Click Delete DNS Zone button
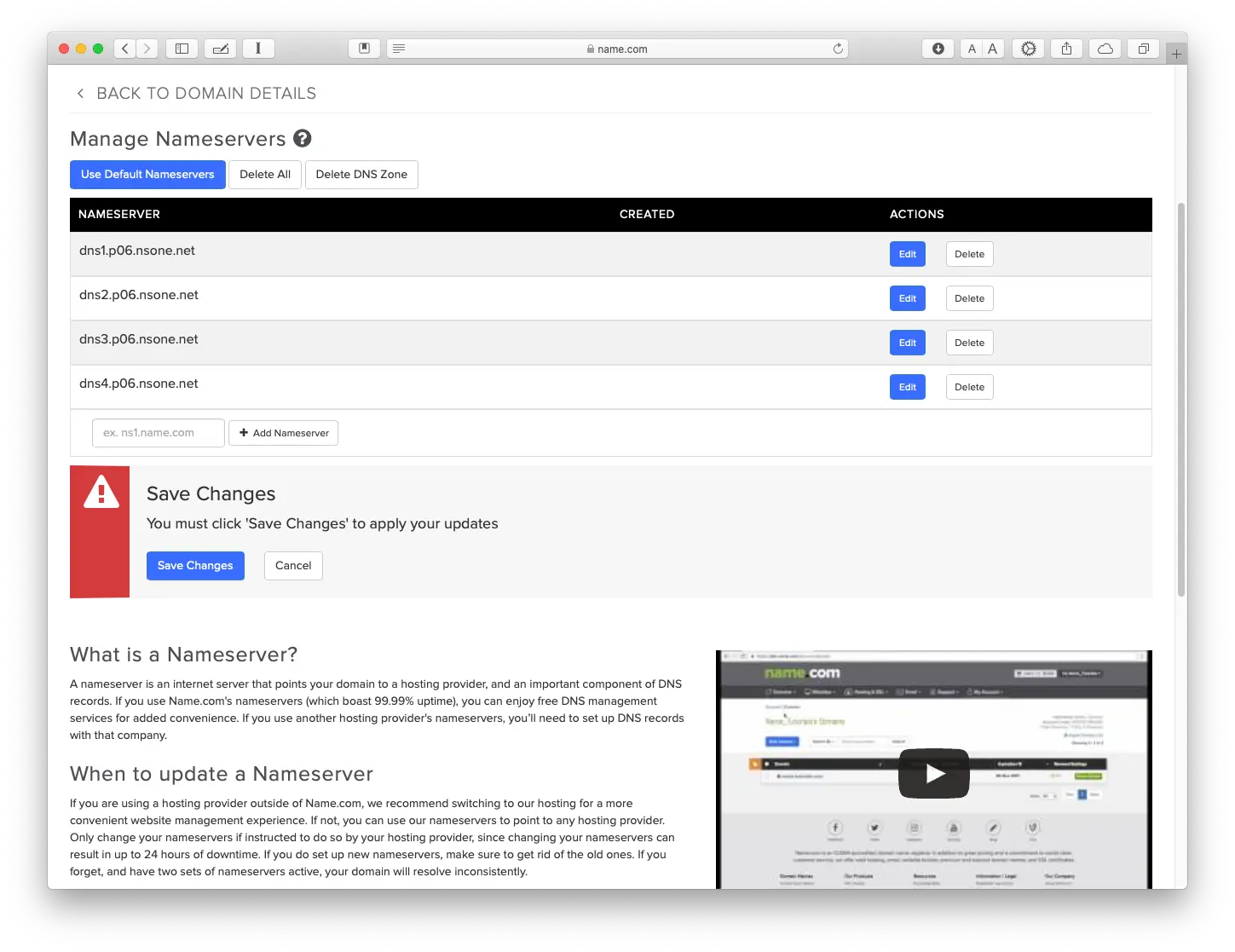The width and height of the screenshot is (1235, 952). pos(361,174)
